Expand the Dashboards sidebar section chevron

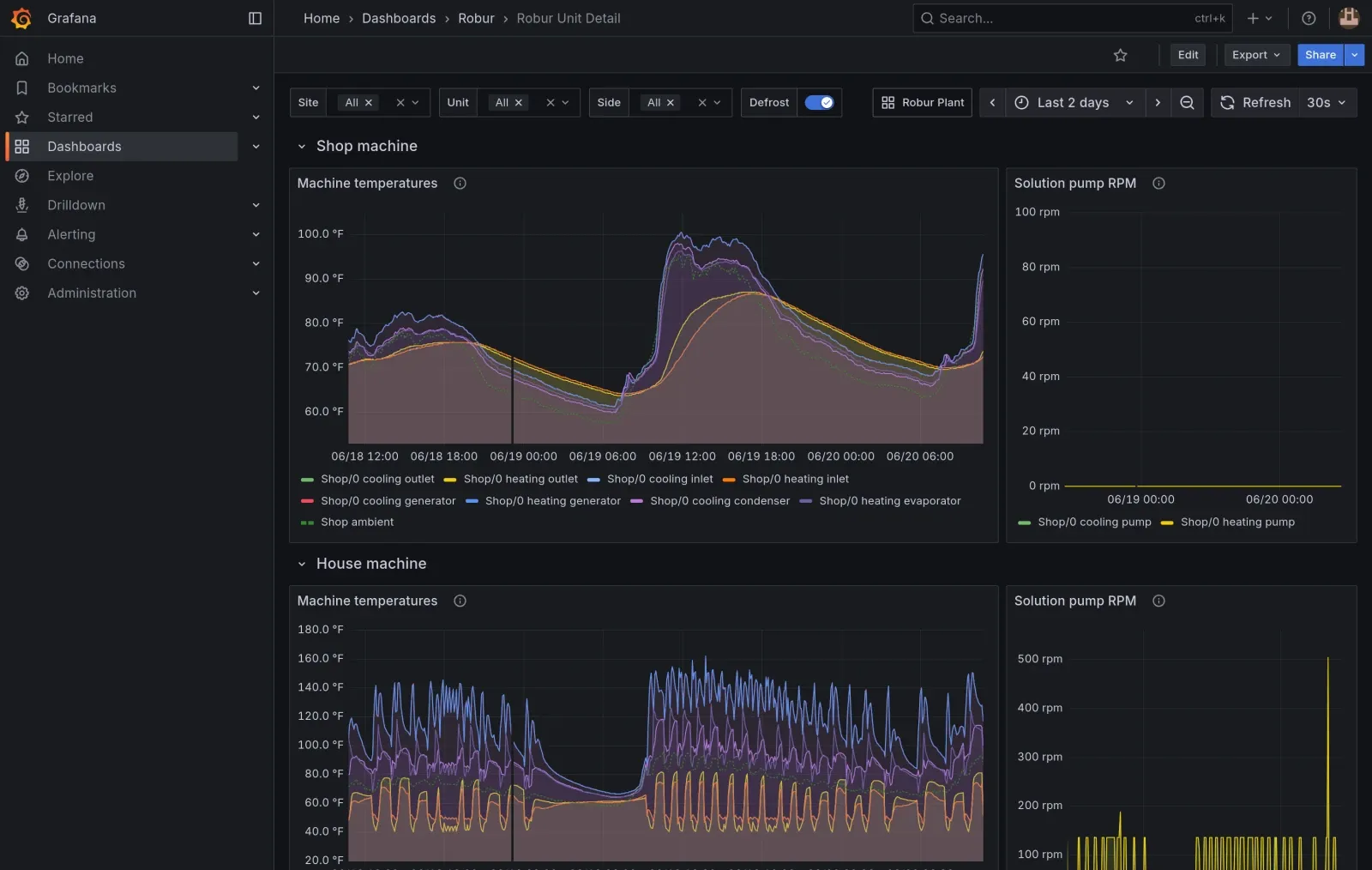click(x=256, y=147)
